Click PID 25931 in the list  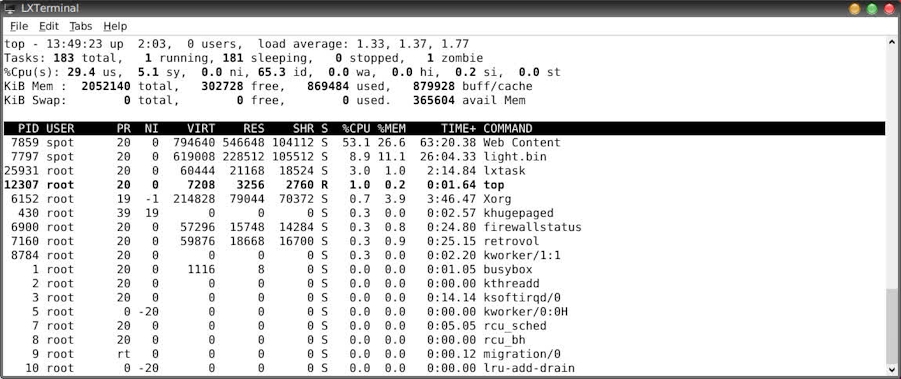tap(21, 171)
